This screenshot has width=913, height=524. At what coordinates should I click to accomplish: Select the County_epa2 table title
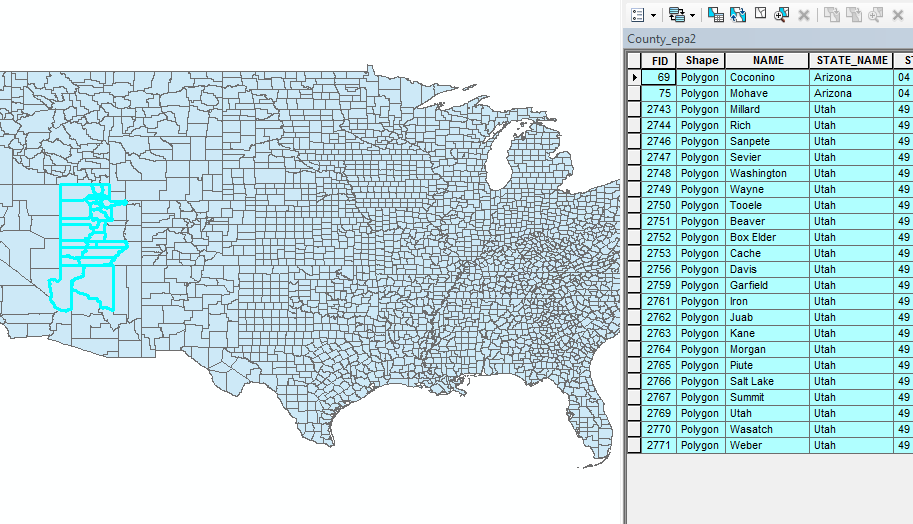point(661,39)
